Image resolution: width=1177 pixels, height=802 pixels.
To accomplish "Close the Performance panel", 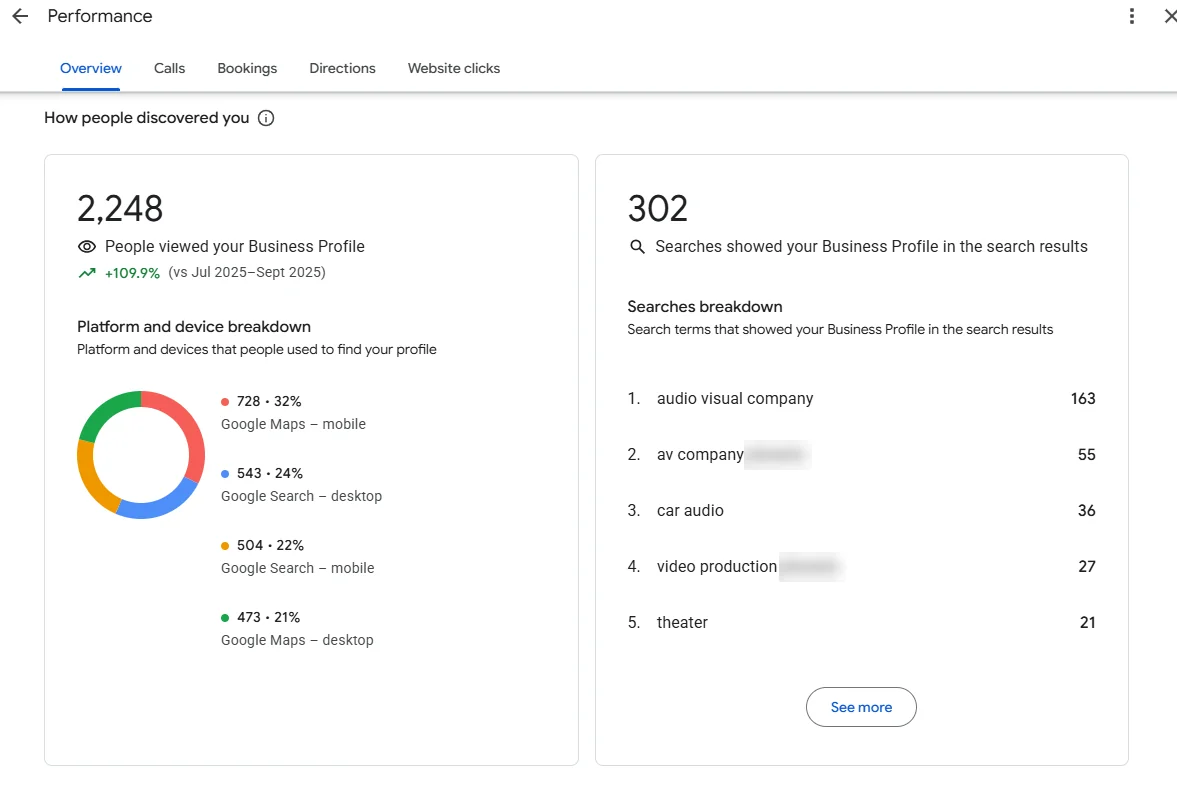I will (1169, 16).
